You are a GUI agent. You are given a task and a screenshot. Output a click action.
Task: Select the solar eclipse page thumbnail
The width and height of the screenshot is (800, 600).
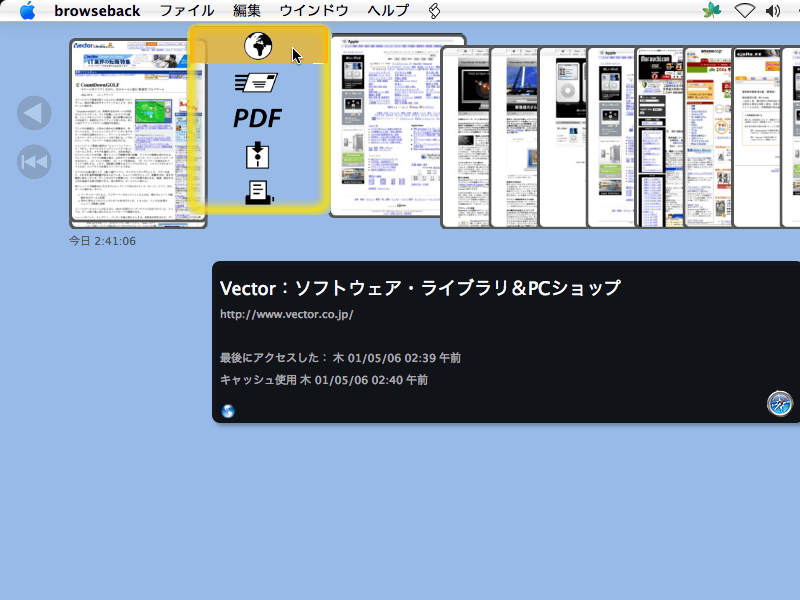[x=466, y=137]
